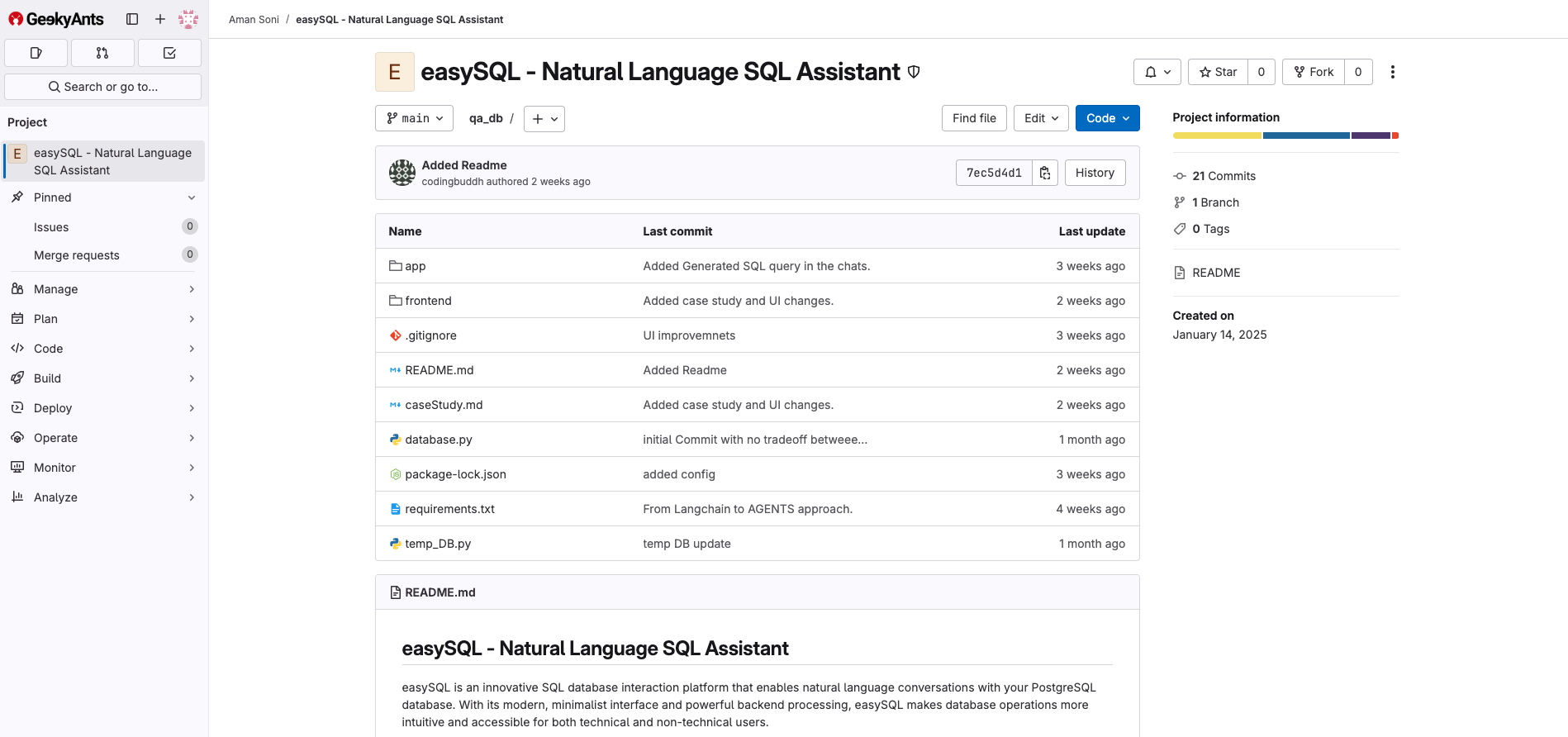Expand the Code sidebar menu
Viewport: 1568px width, 737px height.
tap(104, 349)
